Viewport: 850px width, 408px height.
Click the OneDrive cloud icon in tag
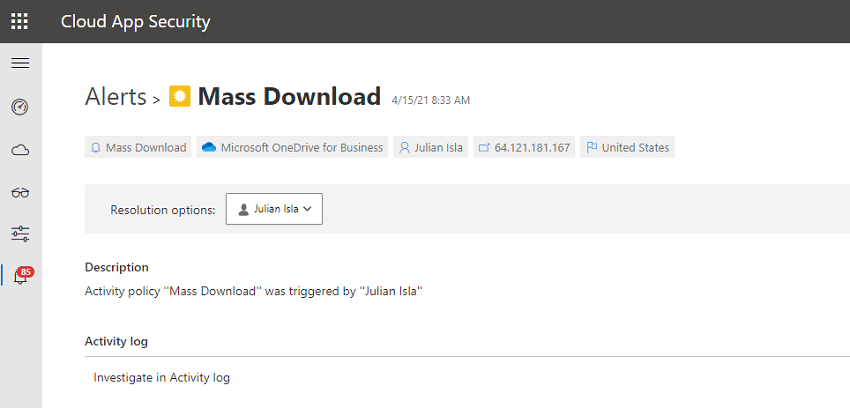click(x=209, y=147)
